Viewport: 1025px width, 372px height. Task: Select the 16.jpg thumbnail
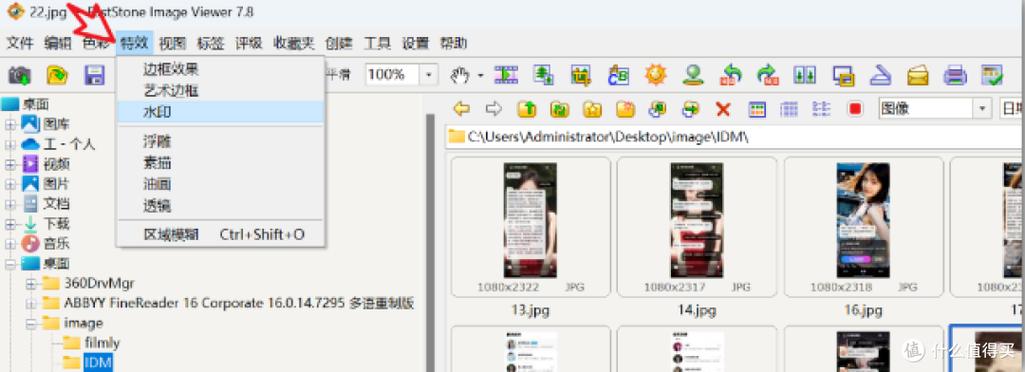[864, 227]
